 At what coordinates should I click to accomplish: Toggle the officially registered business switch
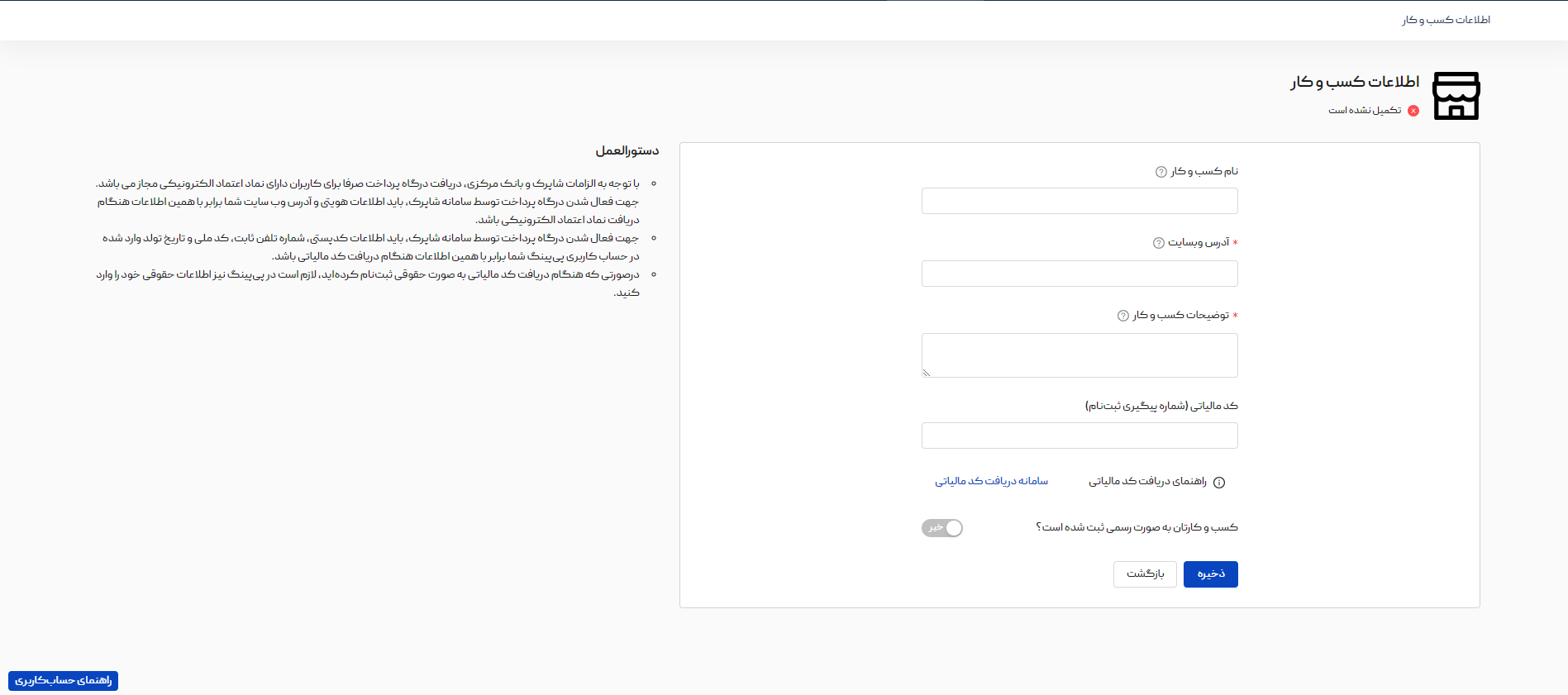click(x=942, y=528)
